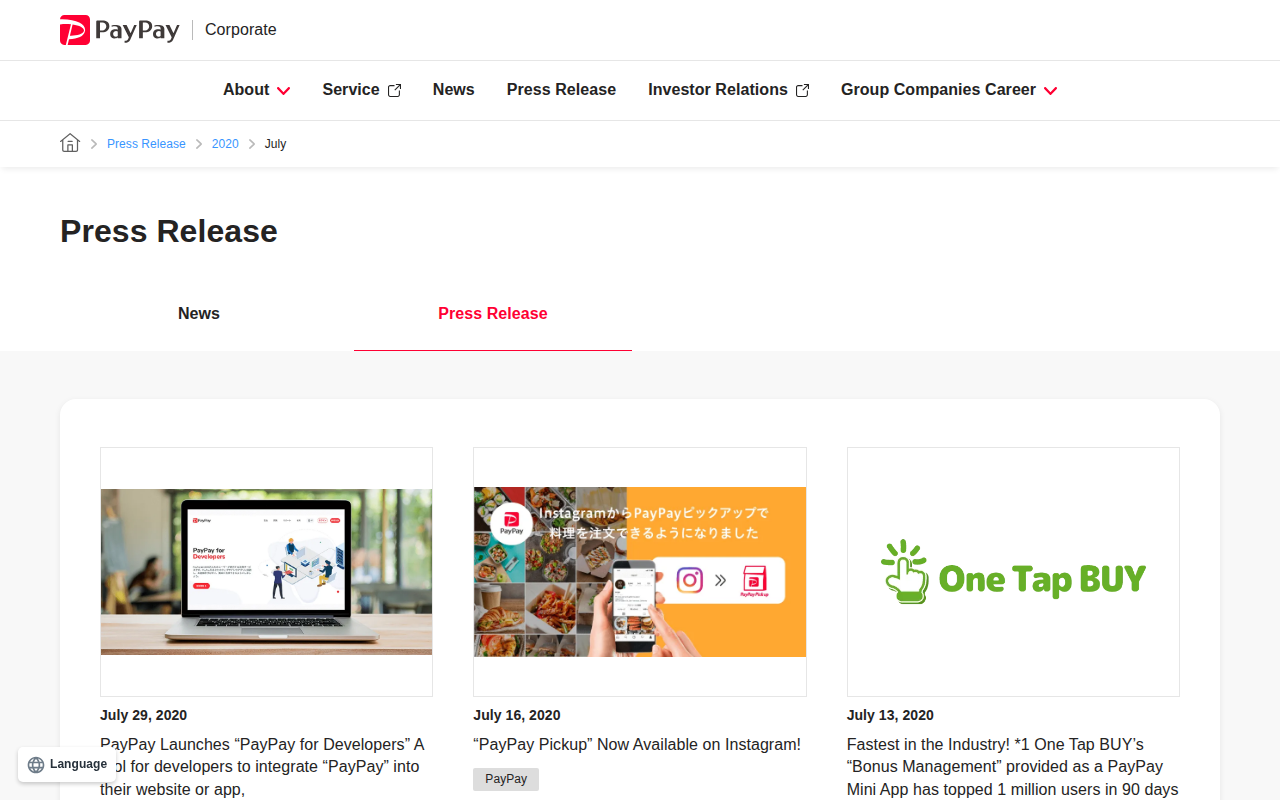Open the PayPay Pickup Instagram thumbnail
1280x800 pixels.
pyautogui.click(x=640, y=572)
